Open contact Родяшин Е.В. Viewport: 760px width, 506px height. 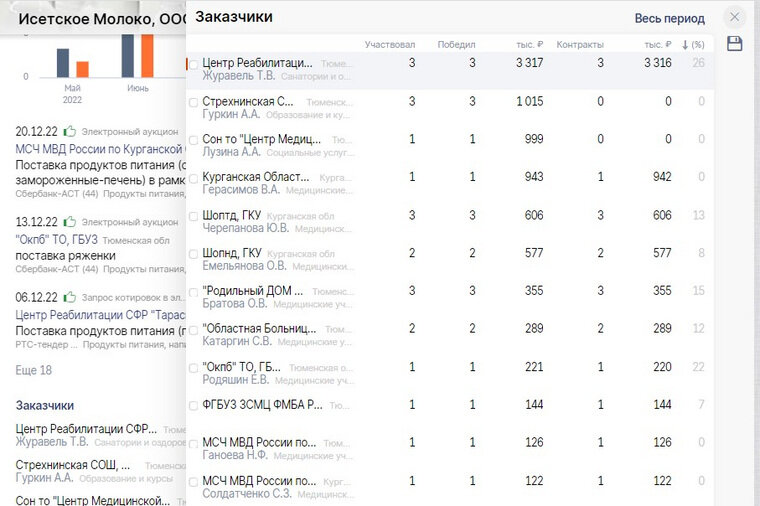coord(236,380)
